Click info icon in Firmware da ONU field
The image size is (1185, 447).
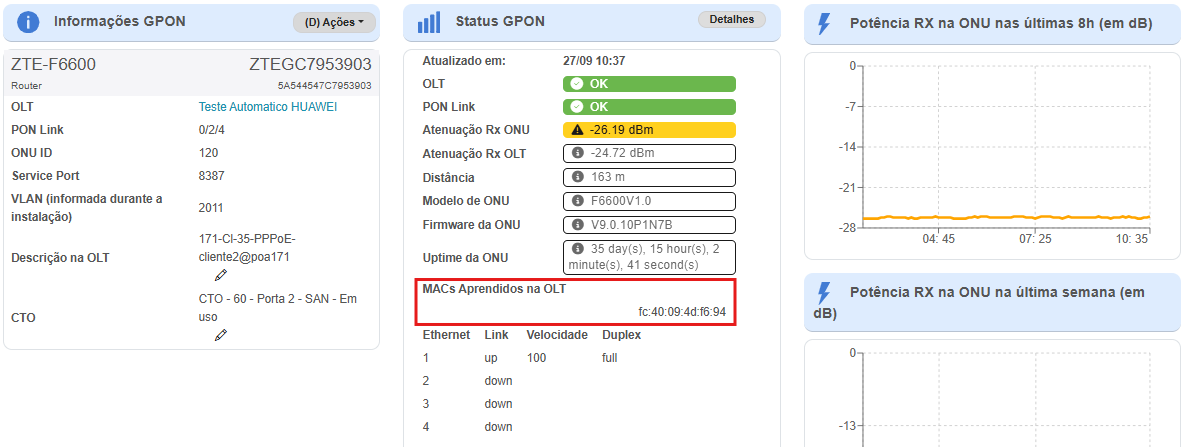click(577, 225)
